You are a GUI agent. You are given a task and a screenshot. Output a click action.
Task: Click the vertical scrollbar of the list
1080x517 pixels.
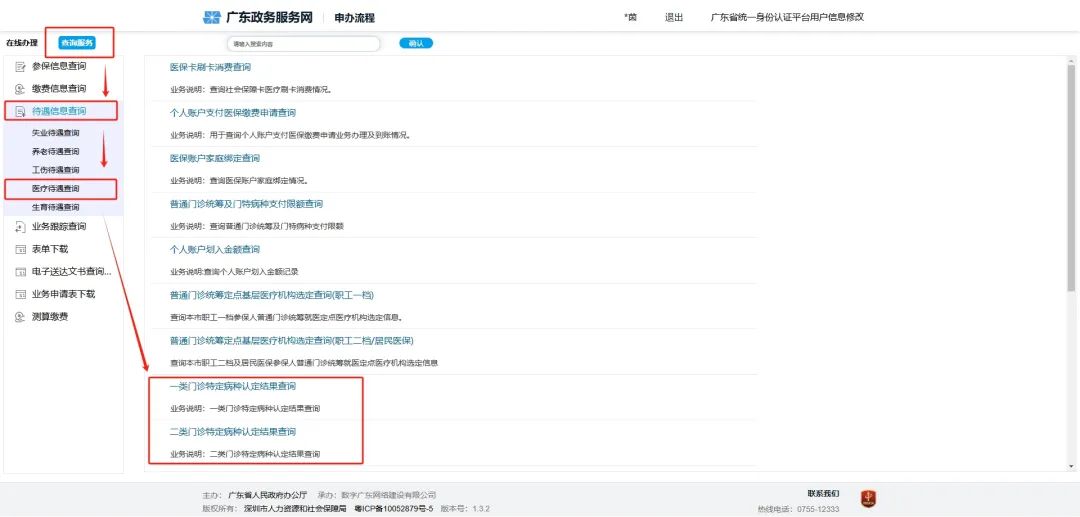1071,178
